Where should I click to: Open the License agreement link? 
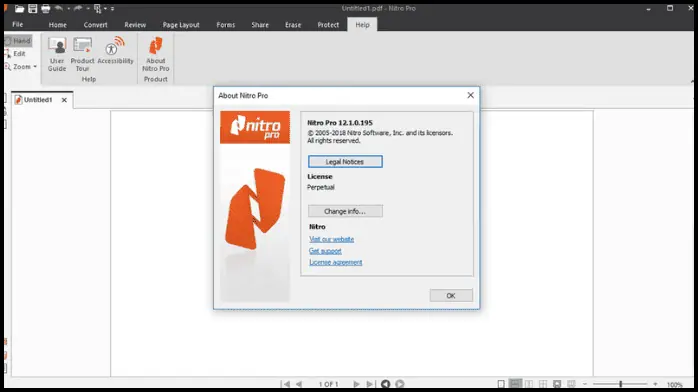(x=336, y=263)
